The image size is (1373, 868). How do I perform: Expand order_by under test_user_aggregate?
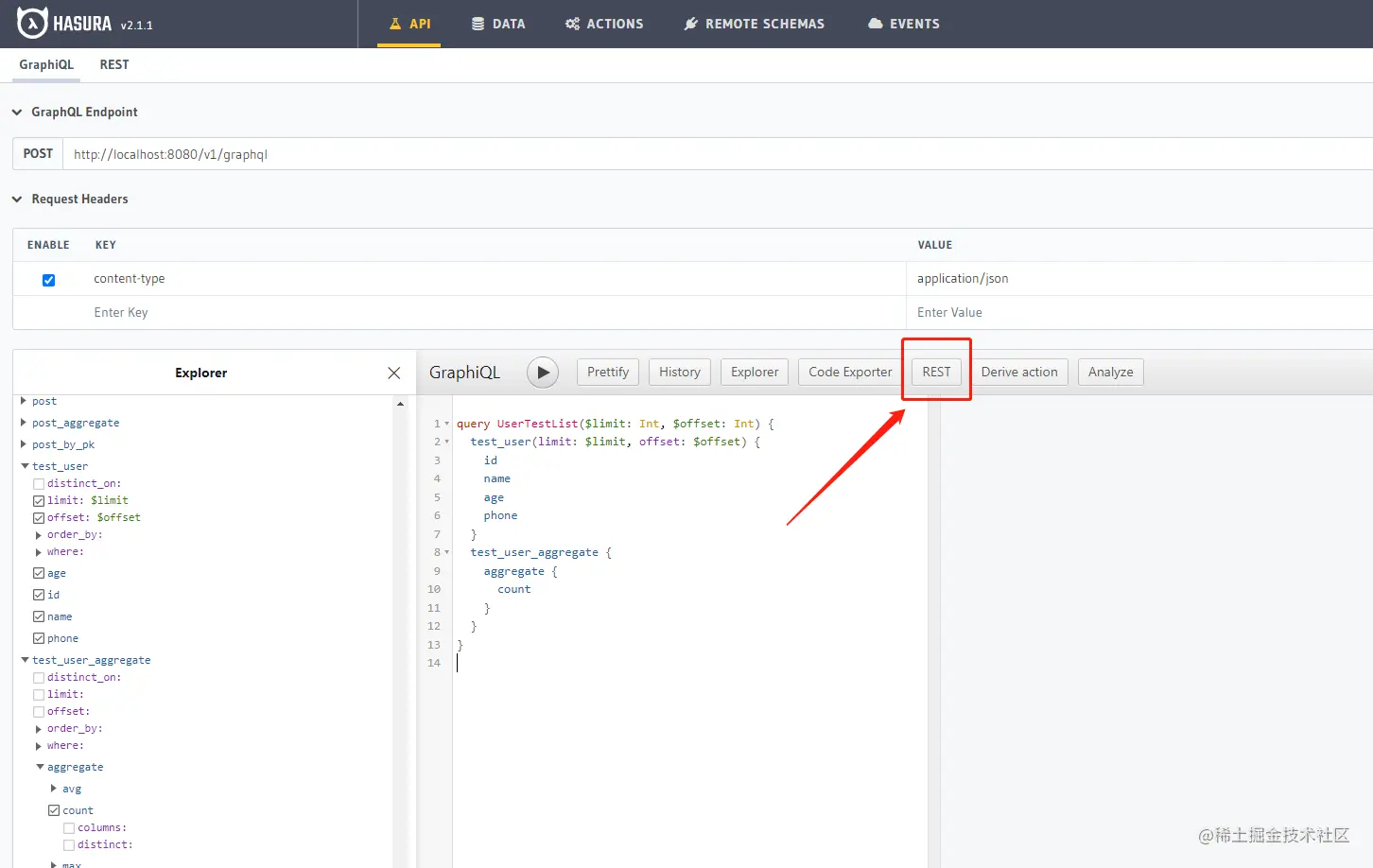(x=39, y=729)
